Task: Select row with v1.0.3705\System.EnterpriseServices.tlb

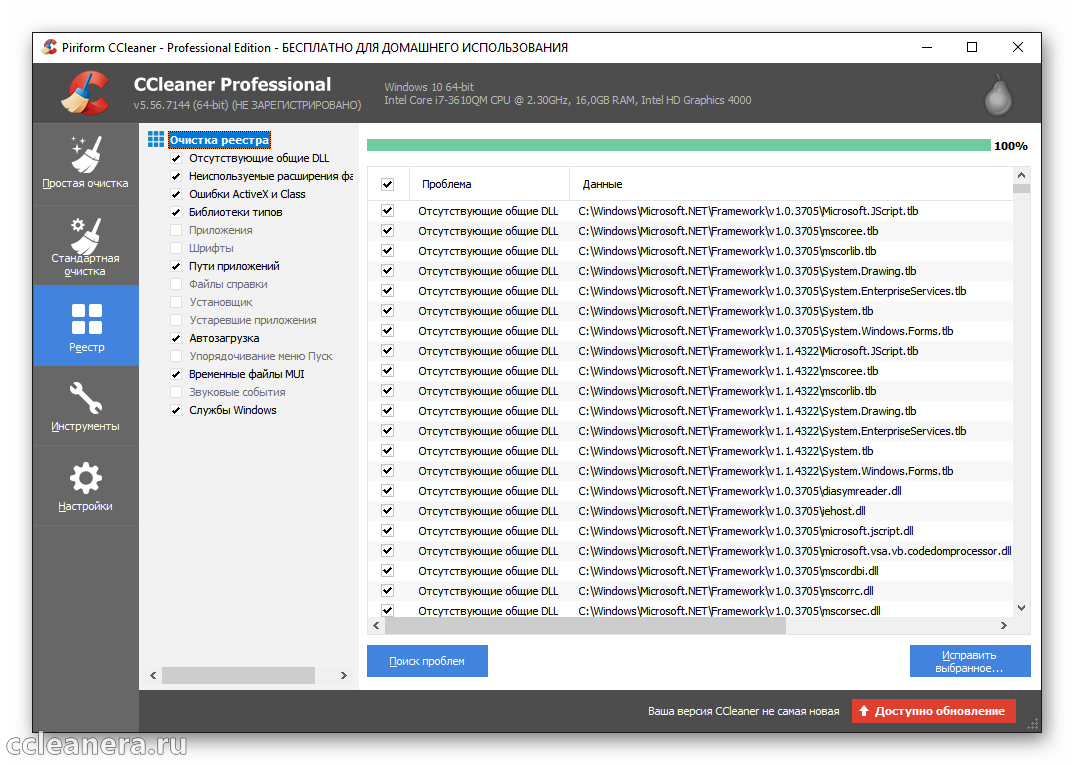Action: 690,291
